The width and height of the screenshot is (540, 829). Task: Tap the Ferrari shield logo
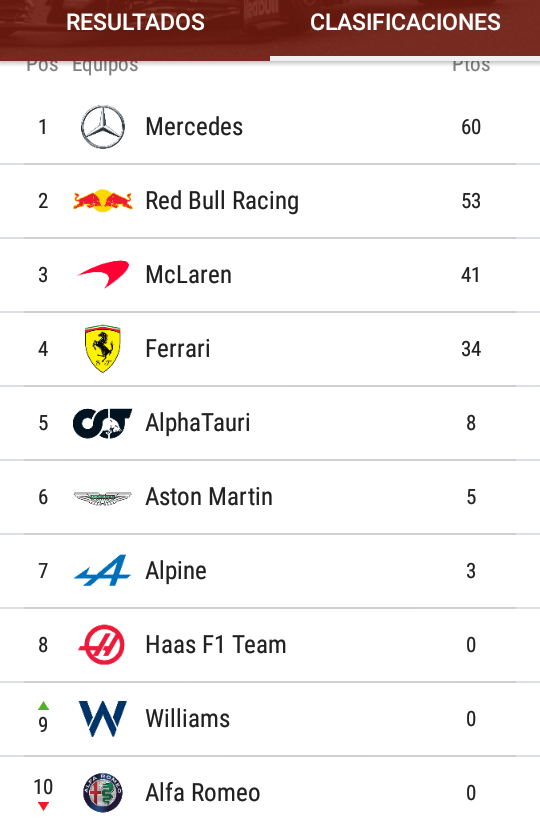103,349
